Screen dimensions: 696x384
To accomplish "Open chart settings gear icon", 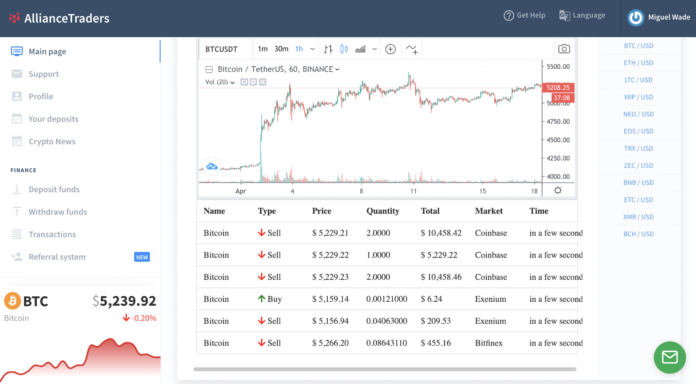I will (558, 190).
